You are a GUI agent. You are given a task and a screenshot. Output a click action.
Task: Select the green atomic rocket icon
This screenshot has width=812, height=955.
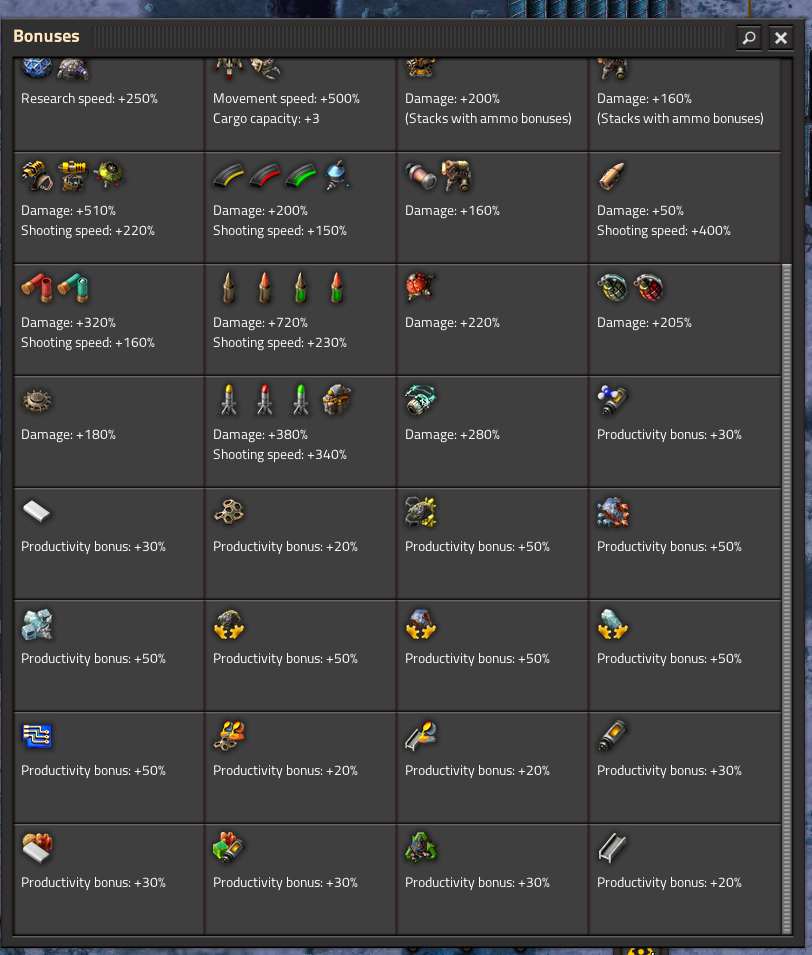[300, 400]
